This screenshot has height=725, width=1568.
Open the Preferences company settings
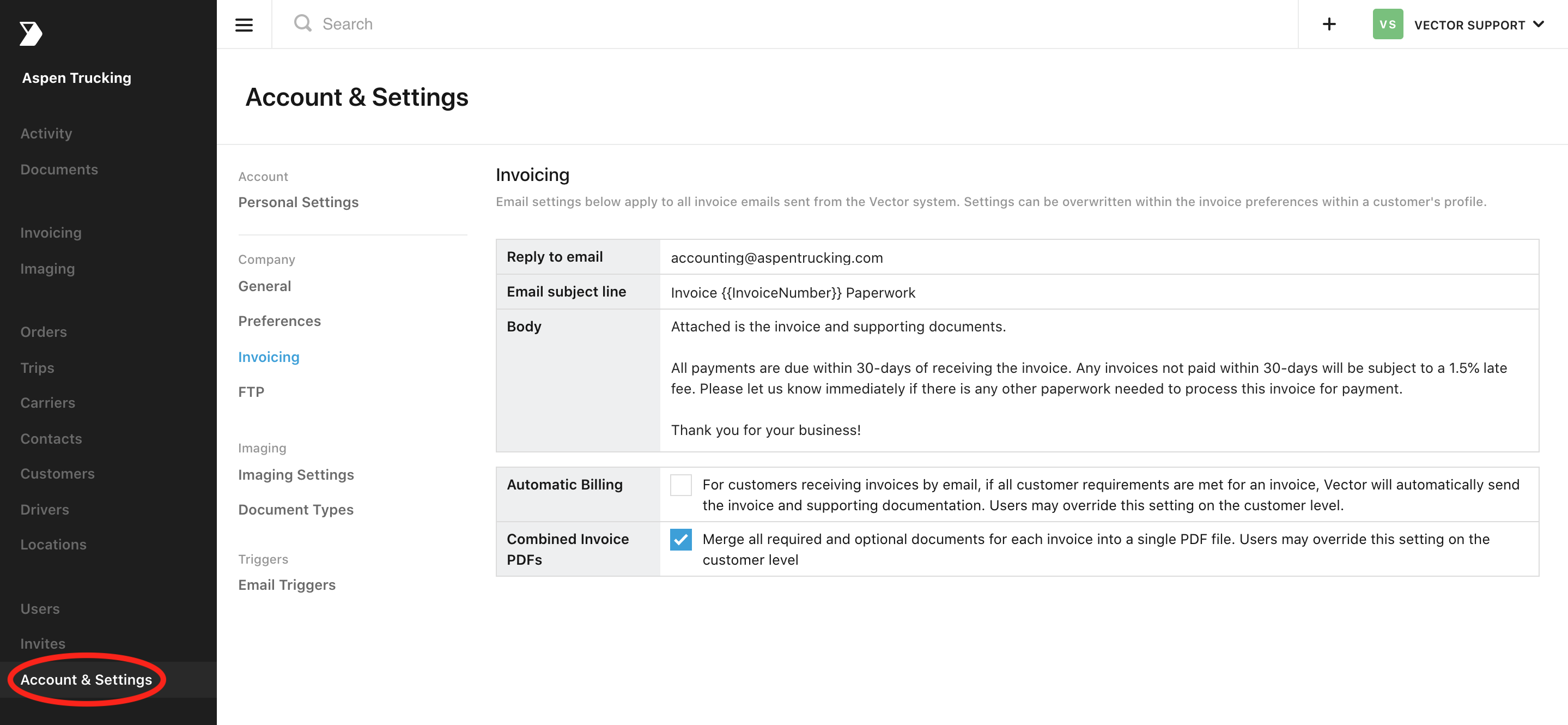click(x=279, y=321)
